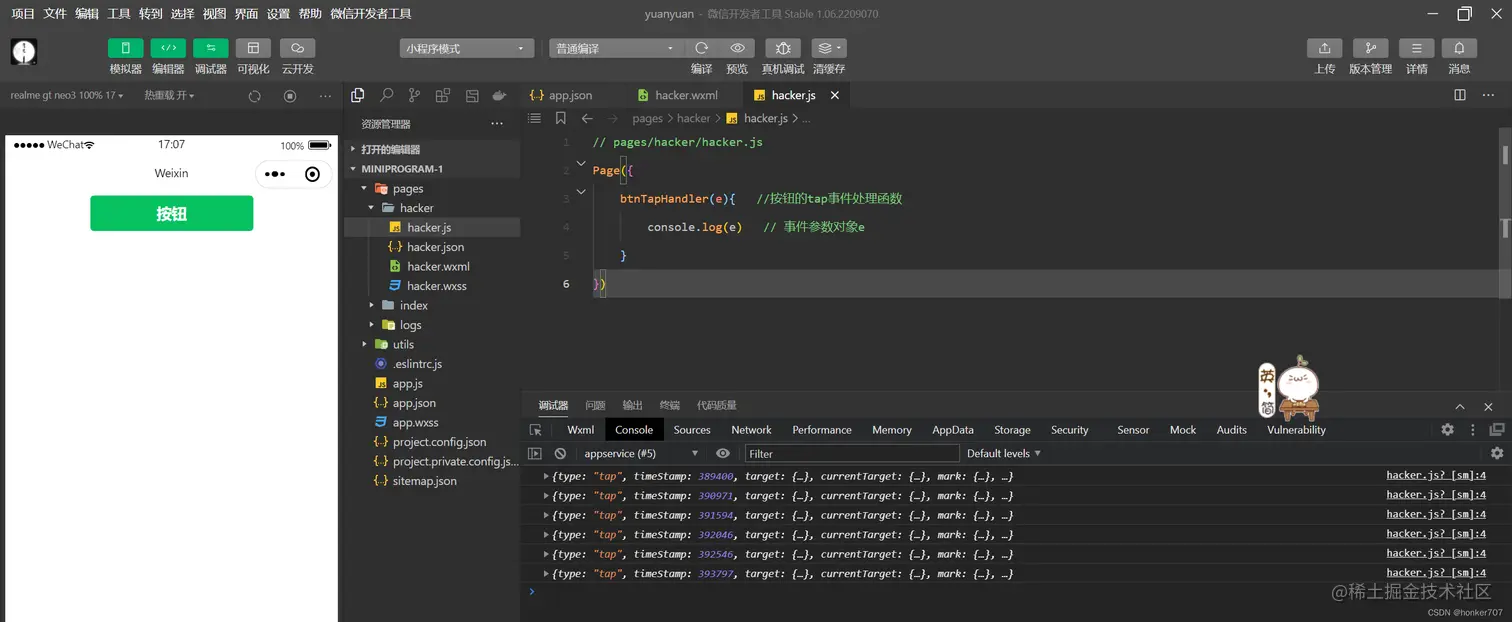Image resolution: width=1512 pixels, height=622 pixels.
Task: Click the pages breadcrumb above the code
Action: (647, 118)
